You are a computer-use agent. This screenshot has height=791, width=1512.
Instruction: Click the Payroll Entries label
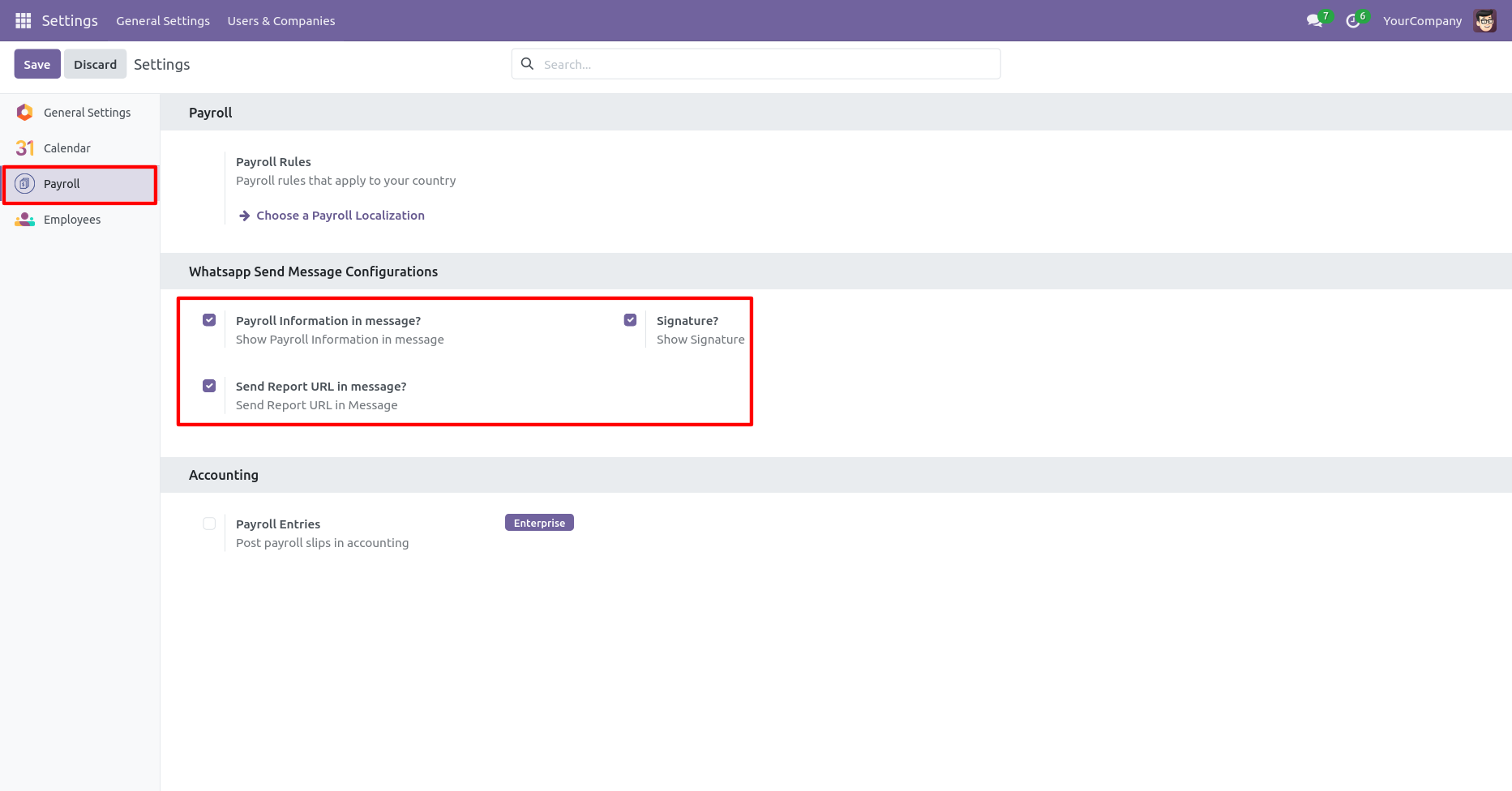278,524
